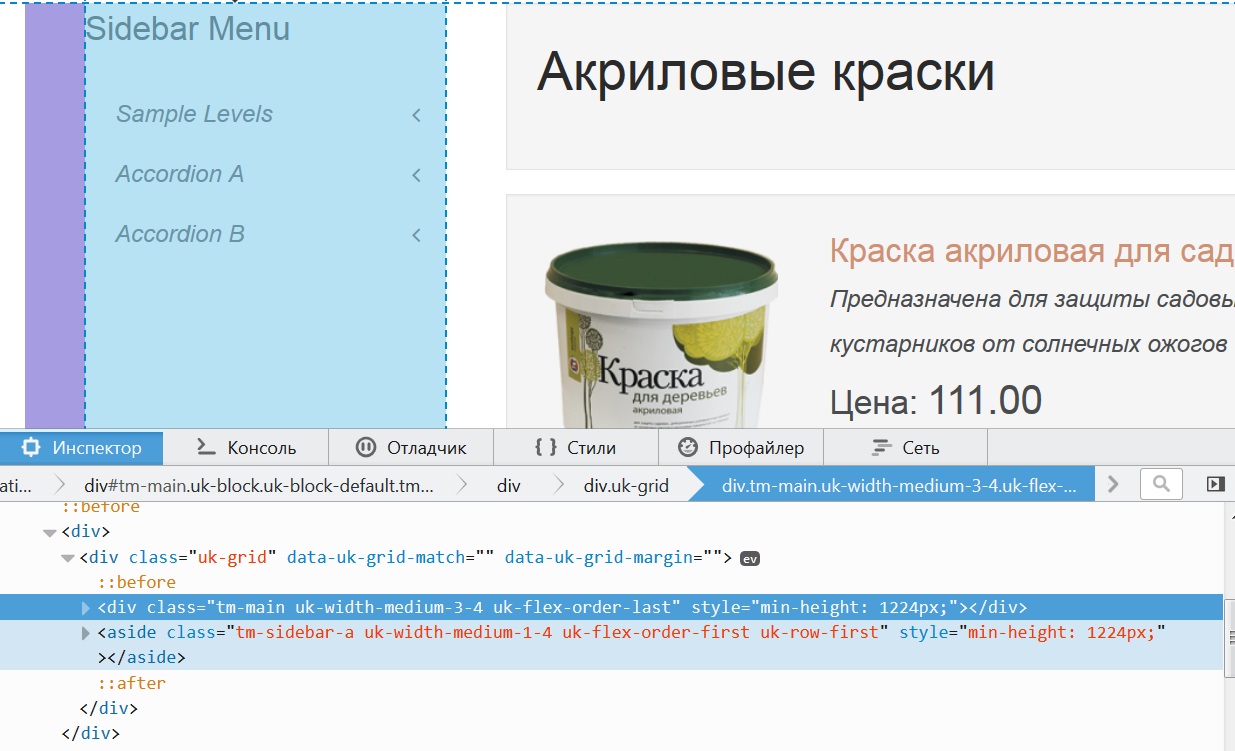This screenshot has height=751, width=1235.
Task: Open the Профайлер profiler tab
Action: (x=741, y=448)
